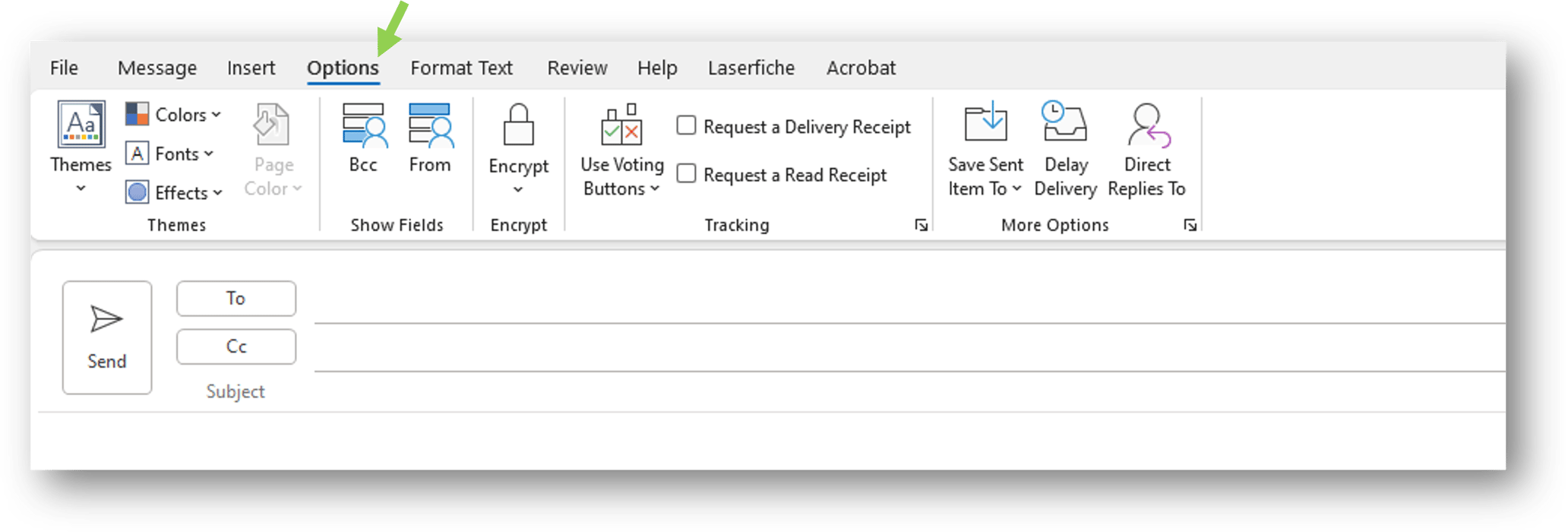Open the To address book

[236, 298]
